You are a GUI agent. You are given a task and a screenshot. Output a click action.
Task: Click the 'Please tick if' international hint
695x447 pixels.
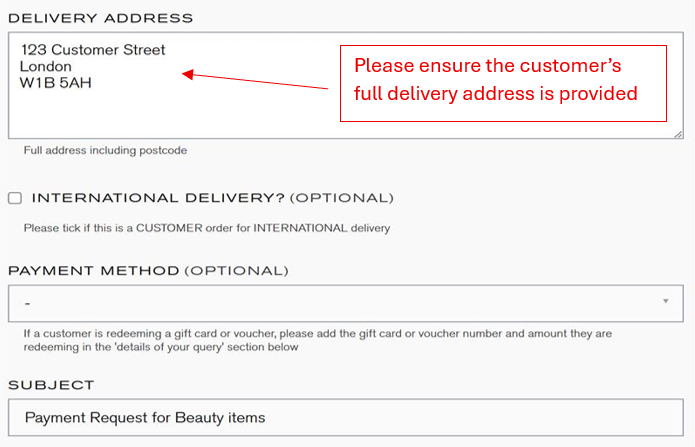206,228
